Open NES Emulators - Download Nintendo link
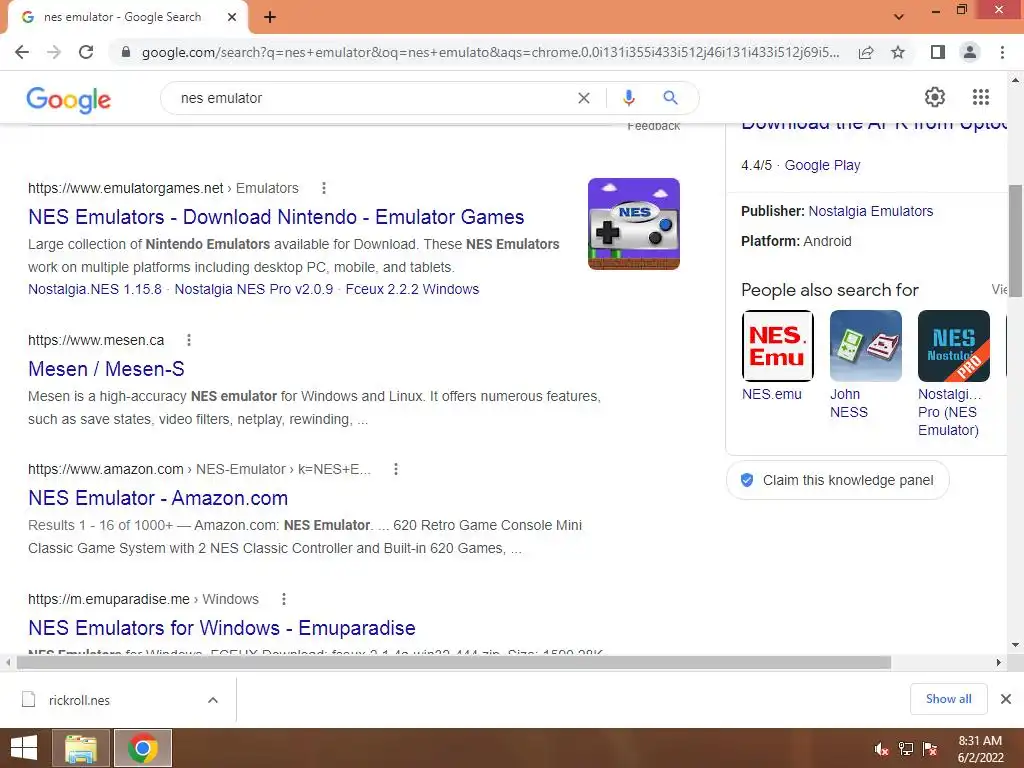 pyautogui.click(x=276, y=217)
